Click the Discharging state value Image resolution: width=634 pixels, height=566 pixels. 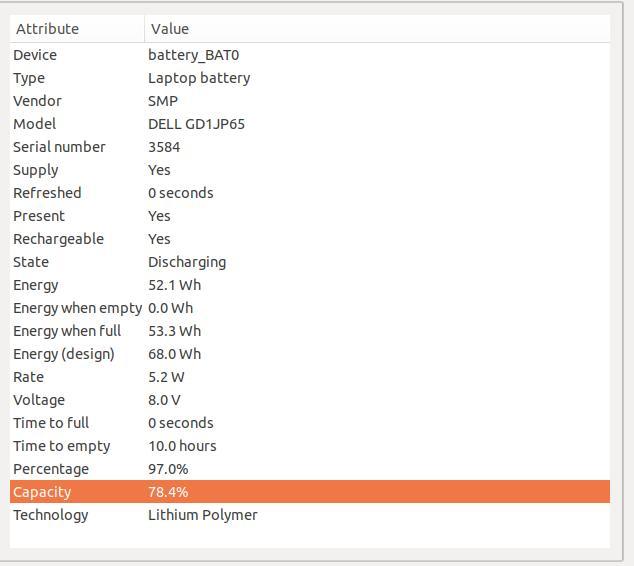coord(187,263)
